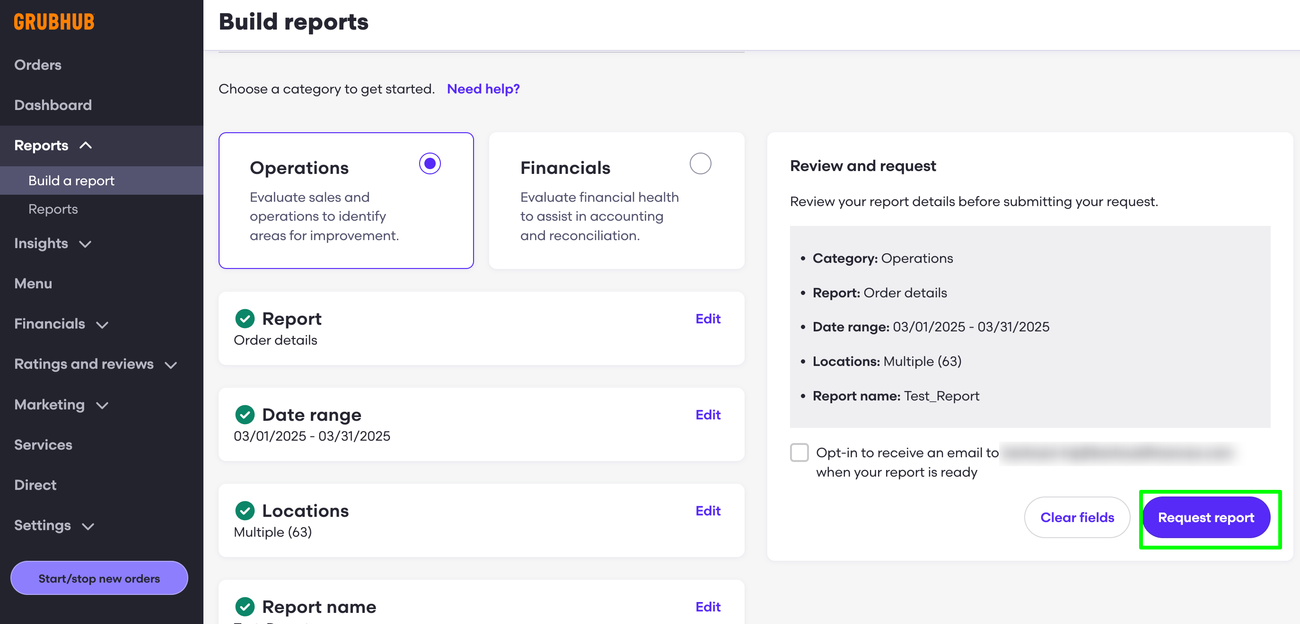Click the Financials category card description
The height and width of the screenshot is (624, 1300).
[600, 216]
